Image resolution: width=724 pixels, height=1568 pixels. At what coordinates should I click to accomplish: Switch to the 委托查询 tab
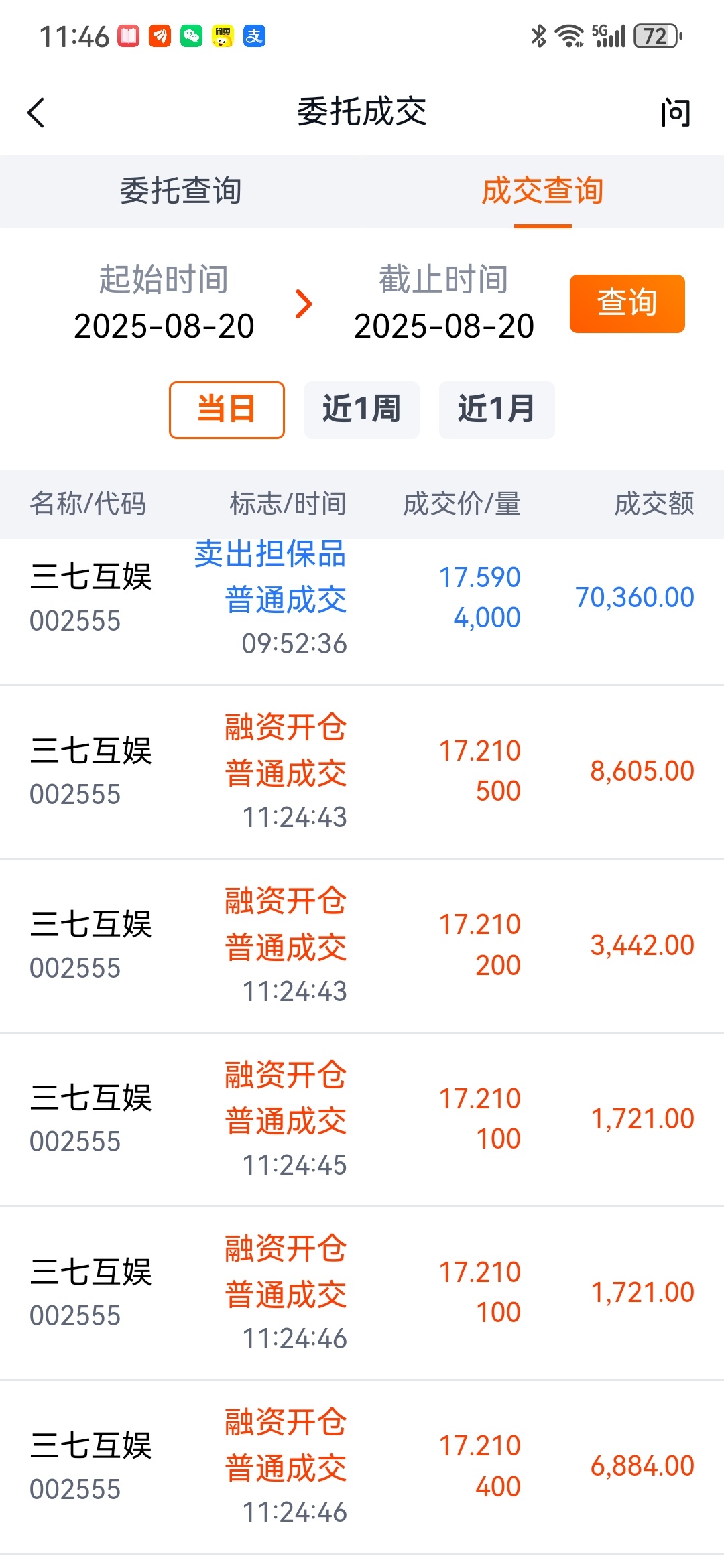tap(181, 192)
